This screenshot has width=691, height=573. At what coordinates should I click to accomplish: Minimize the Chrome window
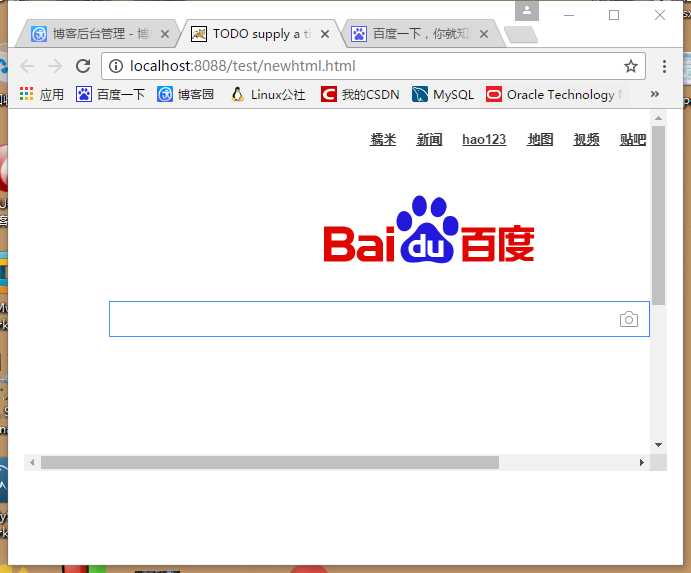569,15
